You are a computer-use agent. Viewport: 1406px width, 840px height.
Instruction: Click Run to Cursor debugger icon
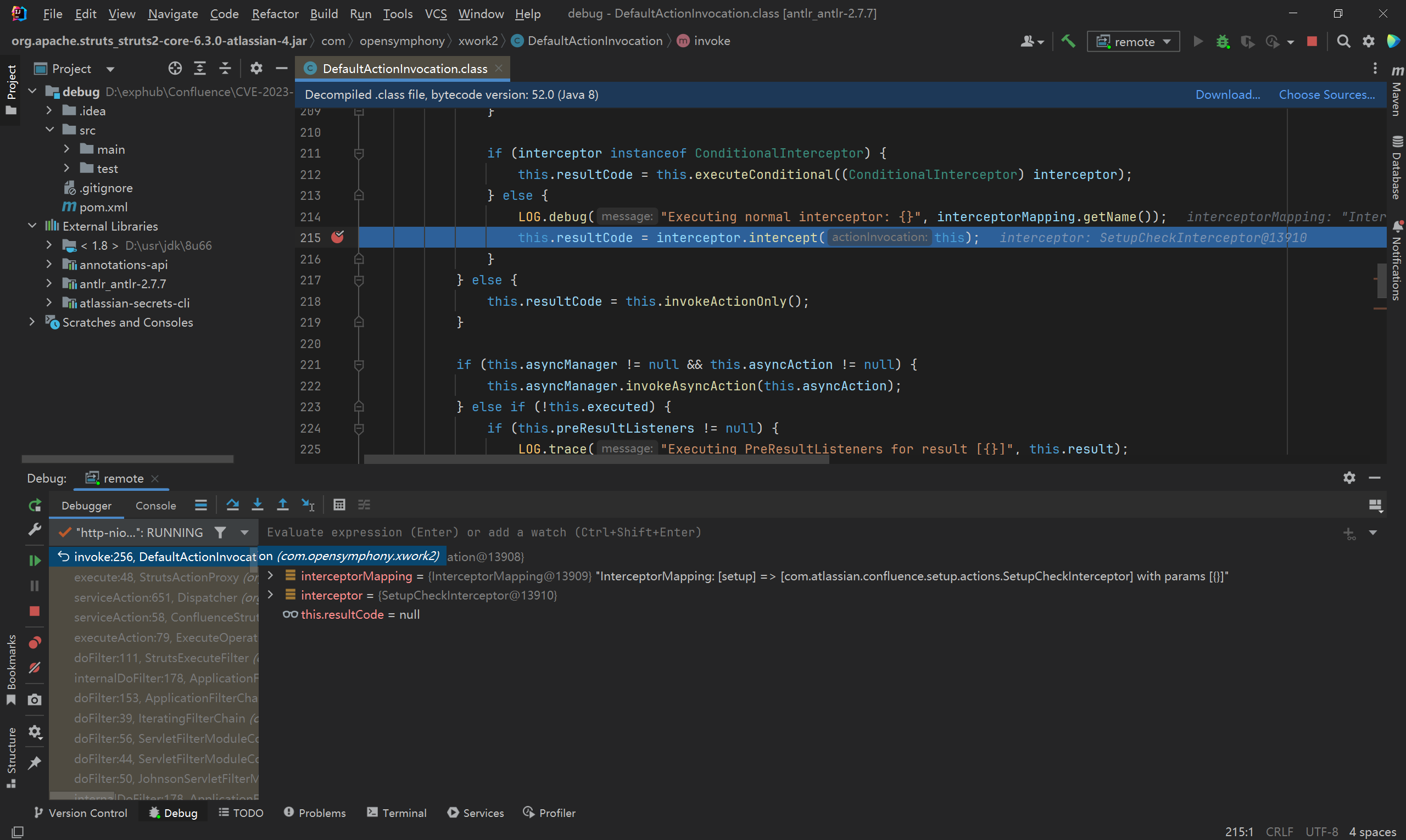(308, 505)
